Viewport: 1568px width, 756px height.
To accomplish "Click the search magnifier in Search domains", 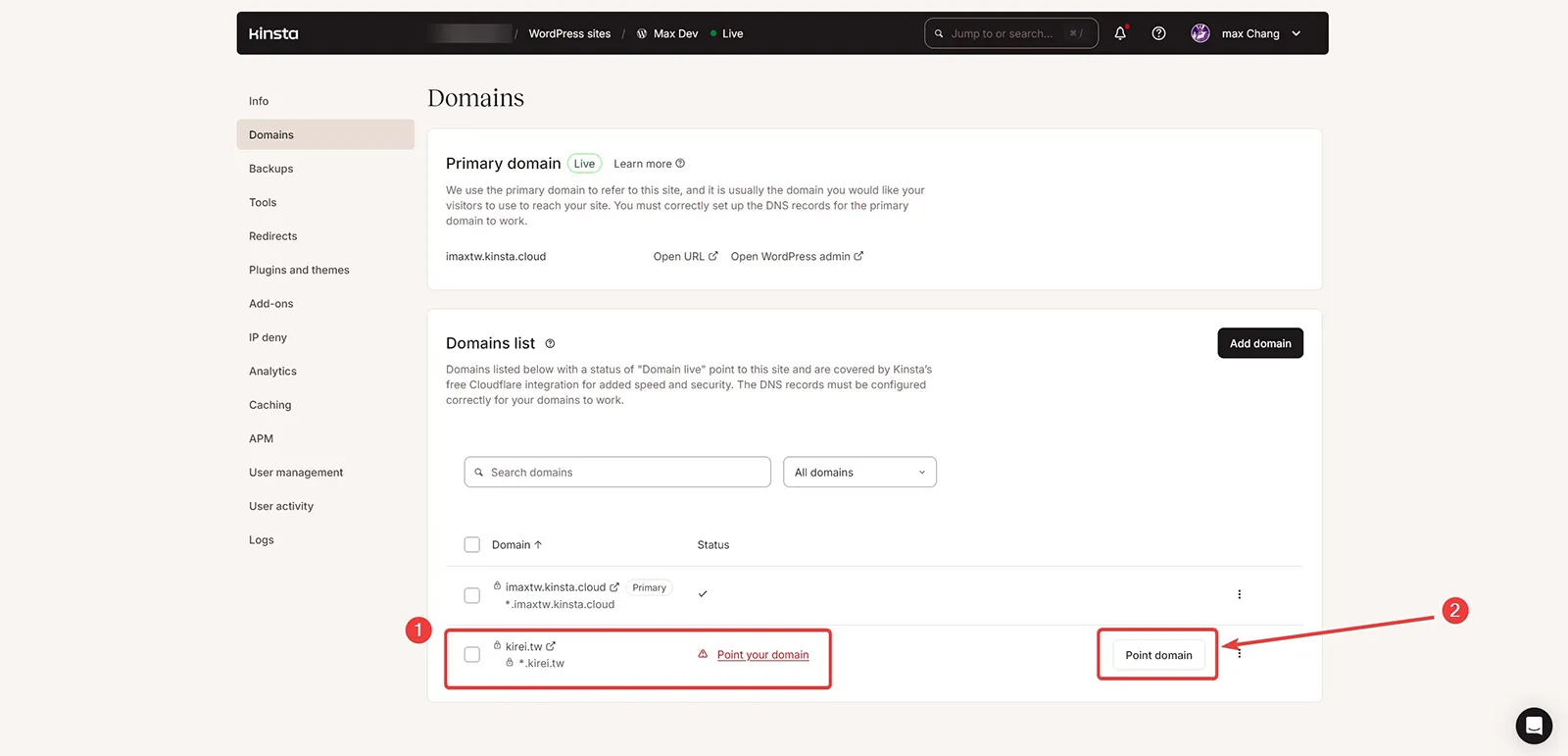I will pos(479,473).
